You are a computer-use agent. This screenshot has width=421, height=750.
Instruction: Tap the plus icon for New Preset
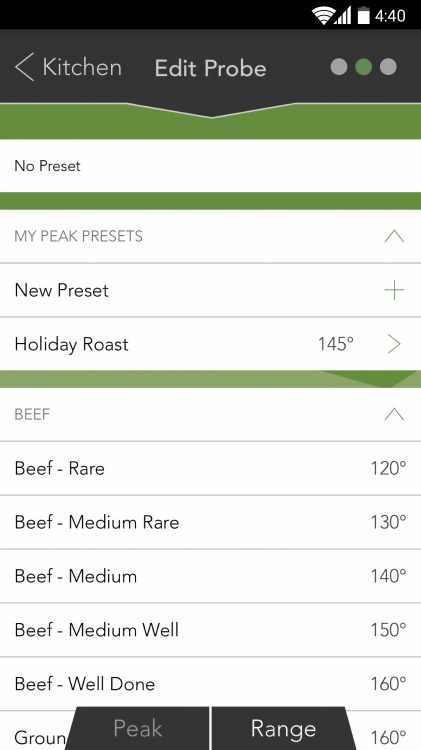(394, 290)
